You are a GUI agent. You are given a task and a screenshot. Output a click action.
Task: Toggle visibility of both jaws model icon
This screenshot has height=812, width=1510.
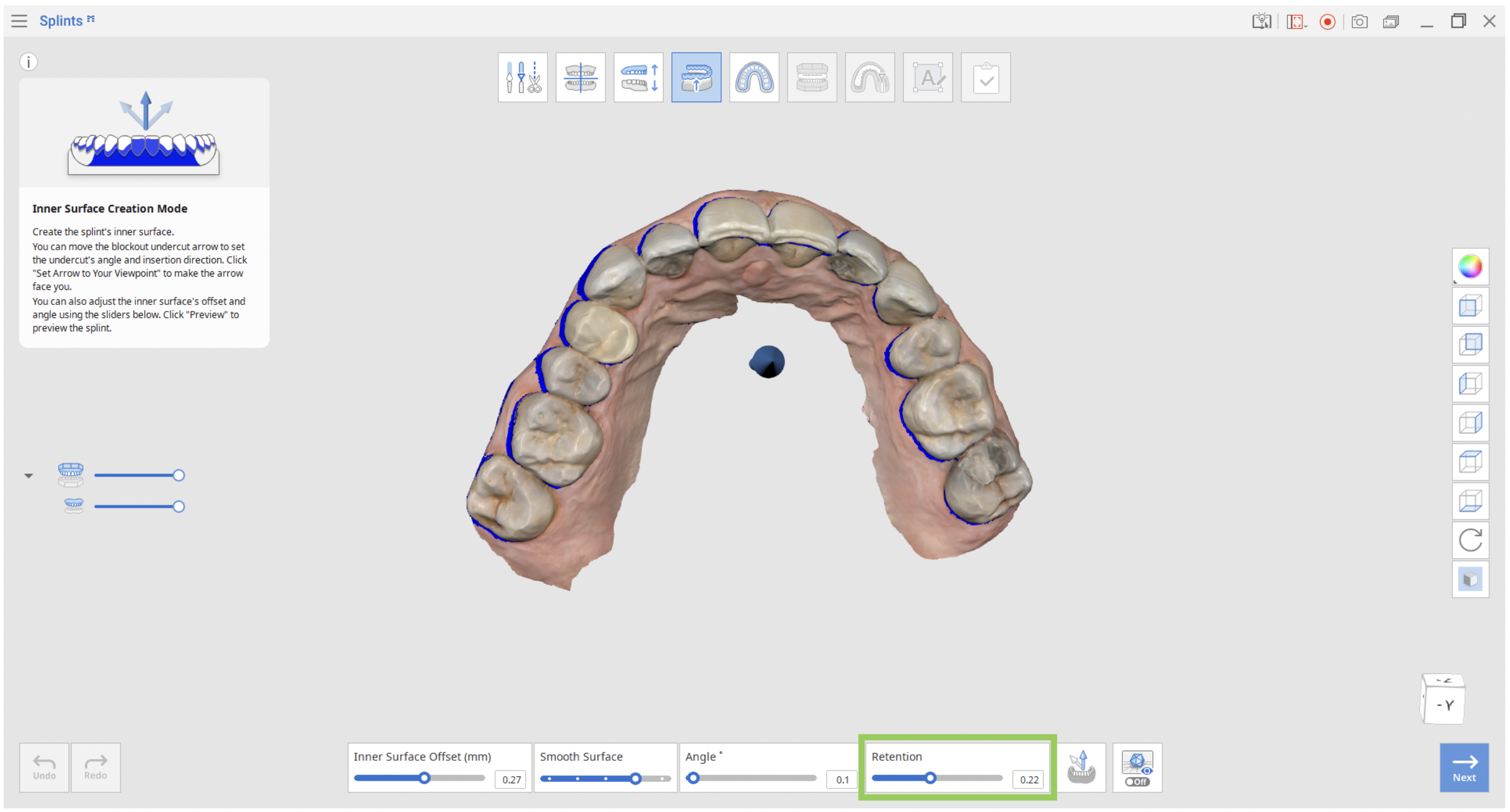[x=70, y=475]
